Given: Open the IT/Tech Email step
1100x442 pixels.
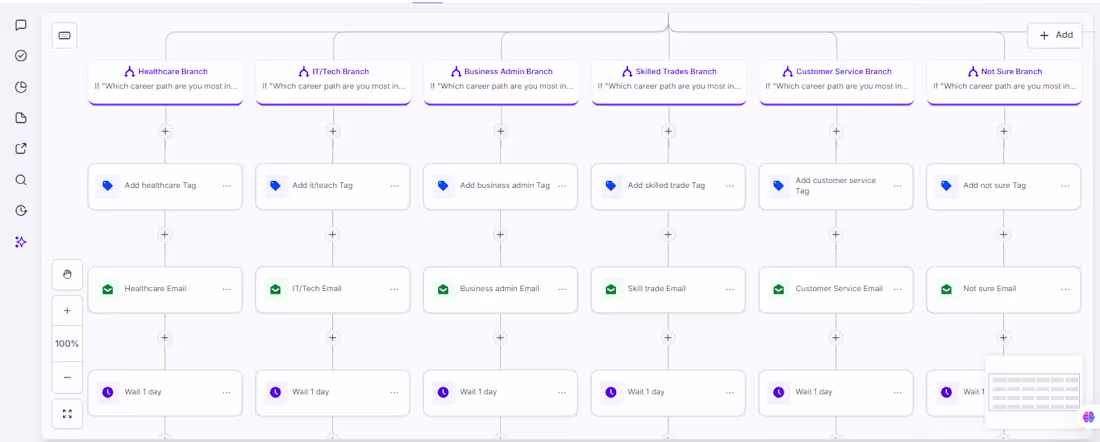Looking at the screenshot, I should click(333, 289).
